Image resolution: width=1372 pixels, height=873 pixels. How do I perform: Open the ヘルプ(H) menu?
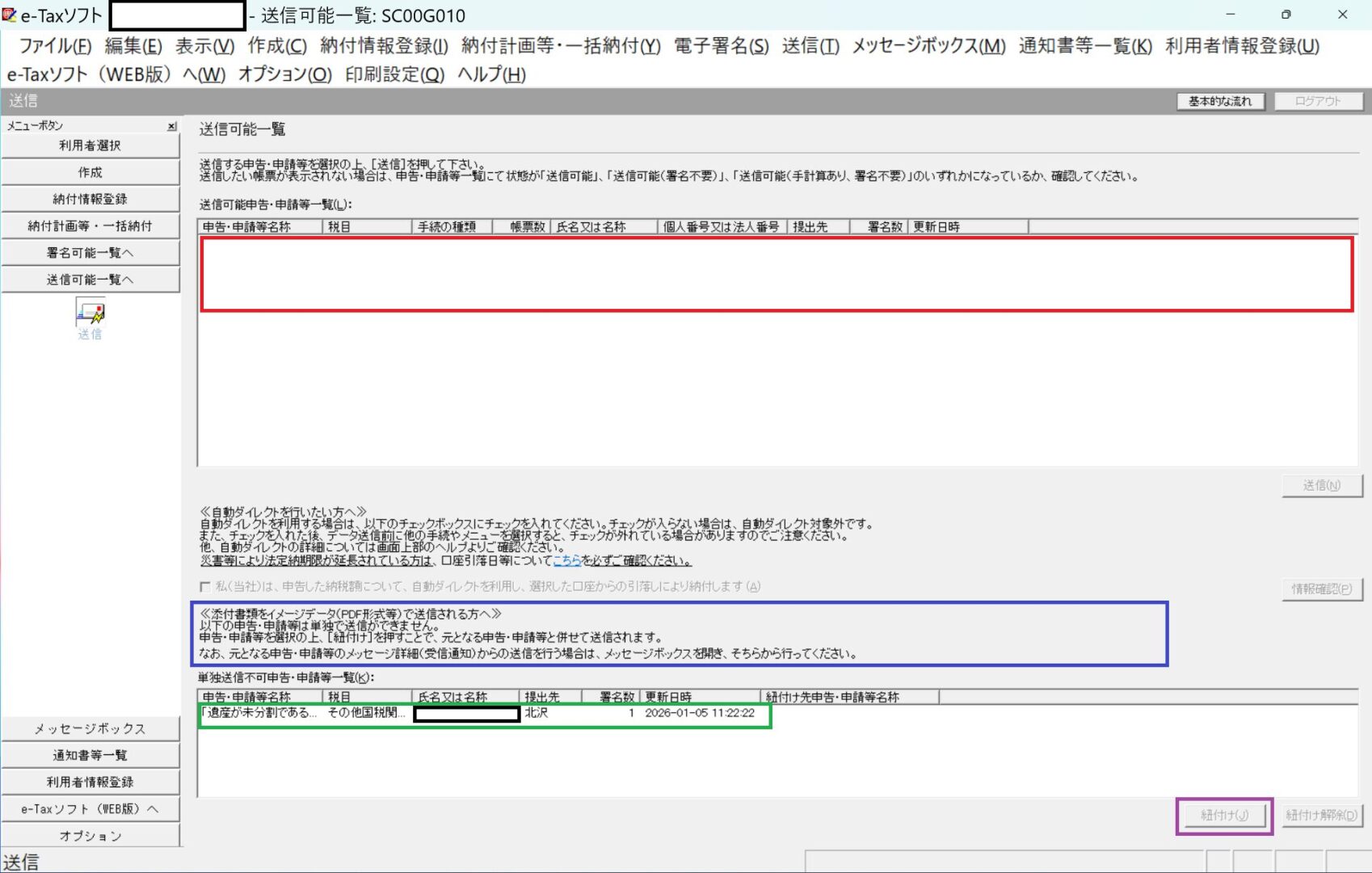point(491,74)
